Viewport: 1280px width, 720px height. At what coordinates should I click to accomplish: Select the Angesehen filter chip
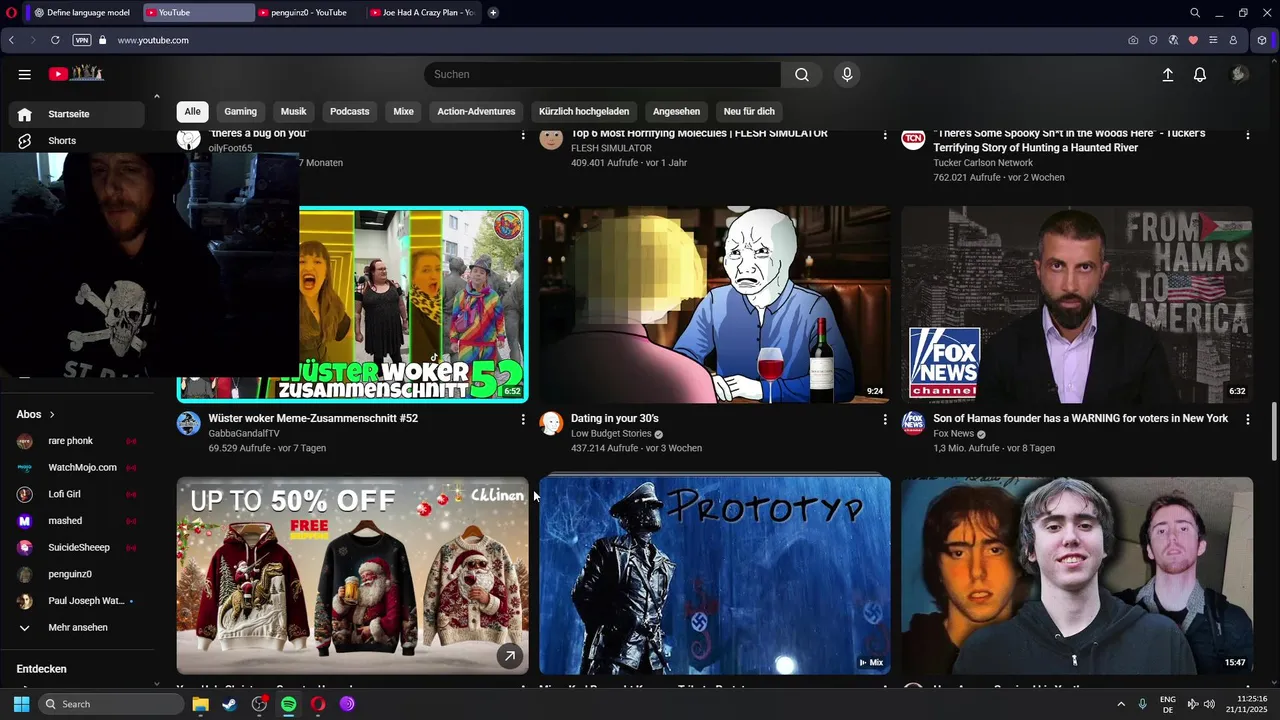click(676, 112)
